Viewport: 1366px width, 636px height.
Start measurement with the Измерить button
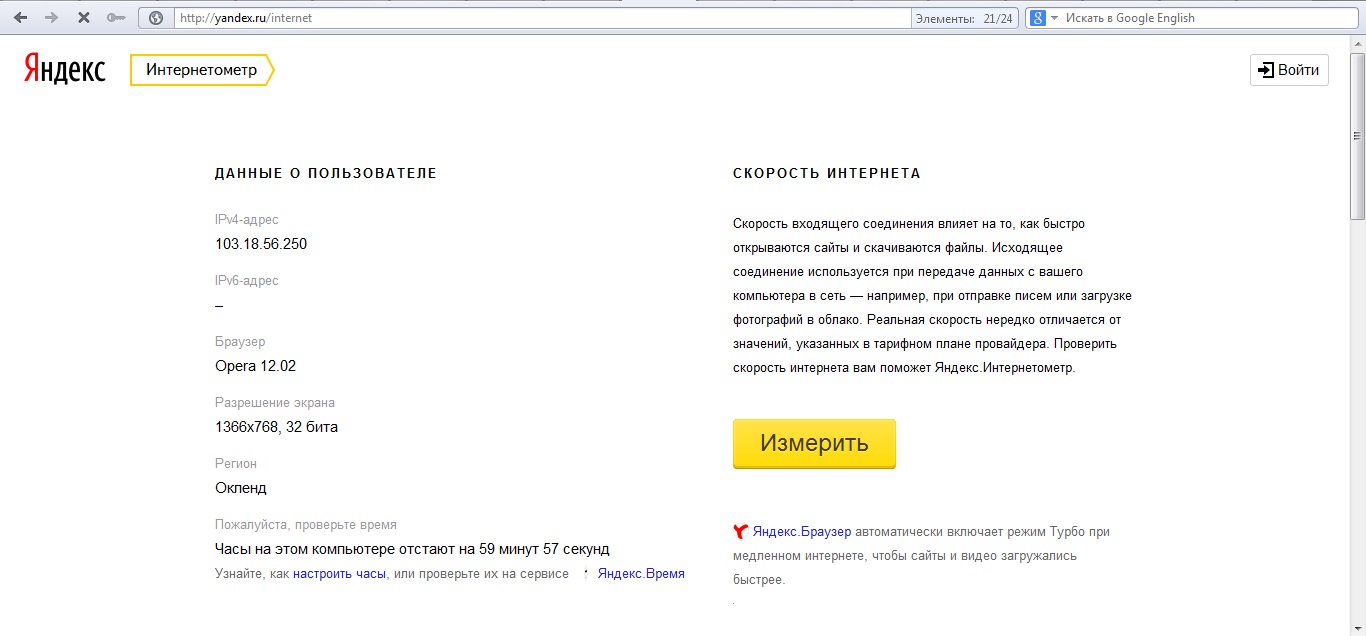814,443
